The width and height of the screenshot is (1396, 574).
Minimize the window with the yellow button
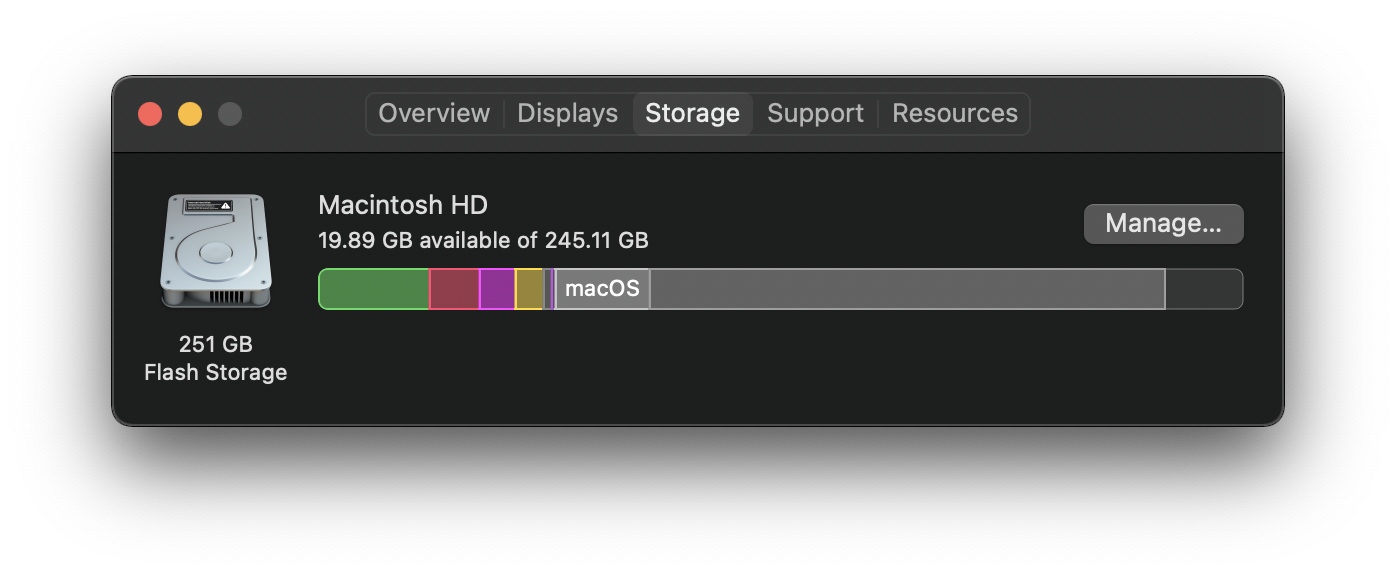(190, 114)
